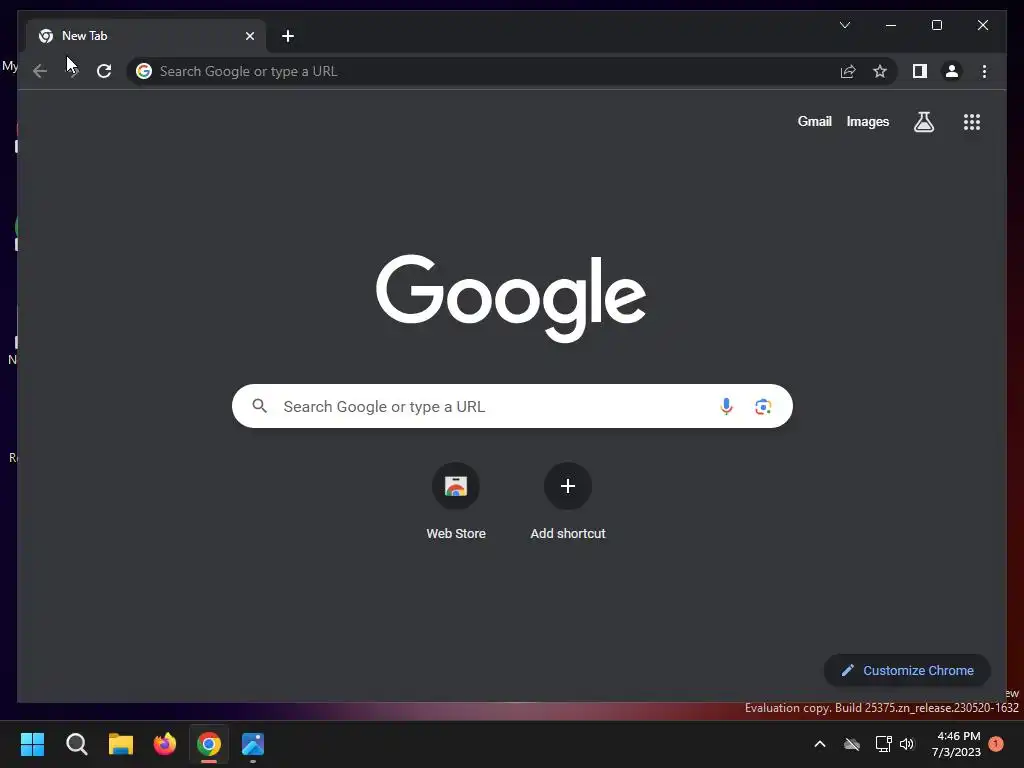Open File Explorer from taskbar
This screenshot has width=1024, height=768.
coord(121,744)
